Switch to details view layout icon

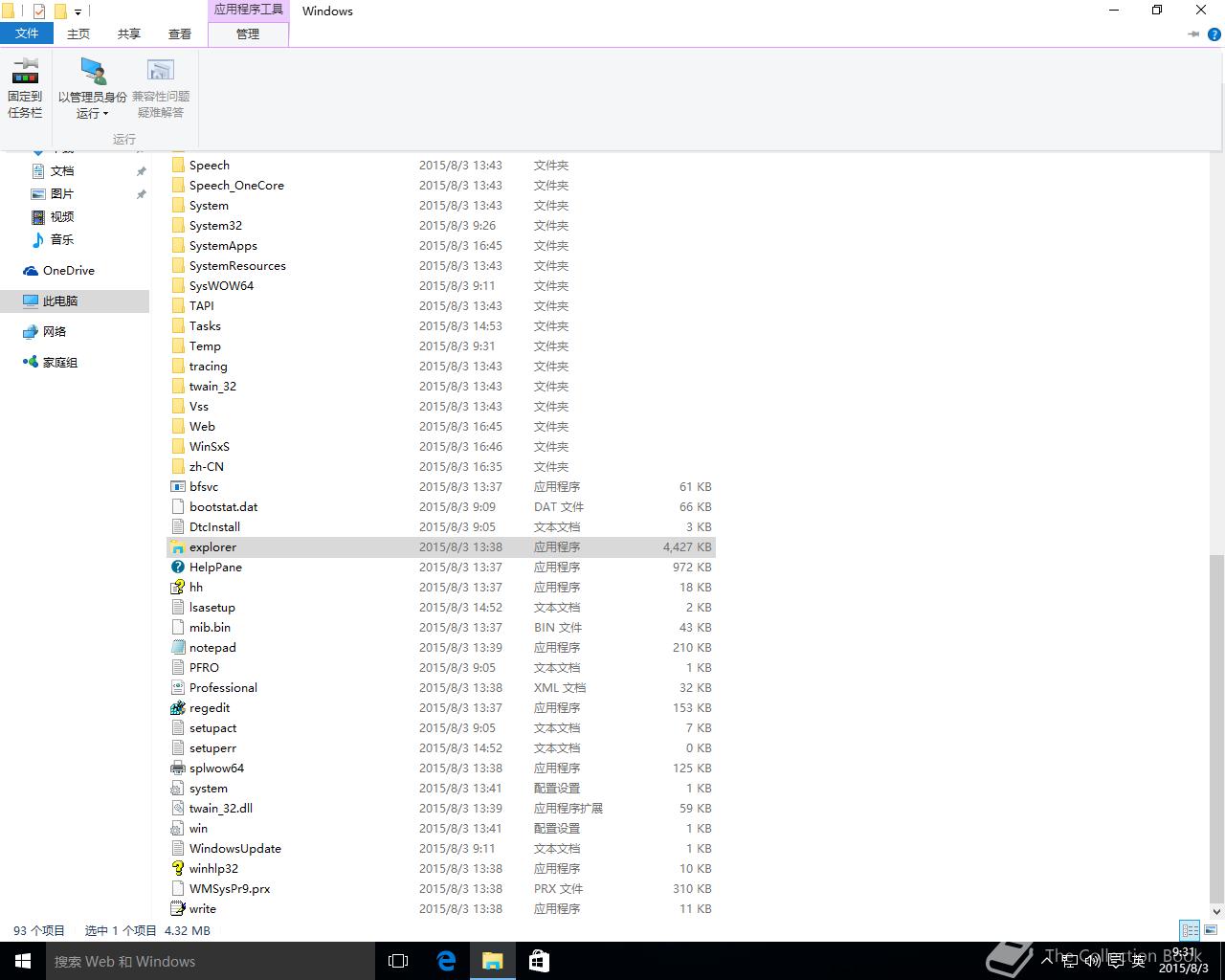point(1190,930)
